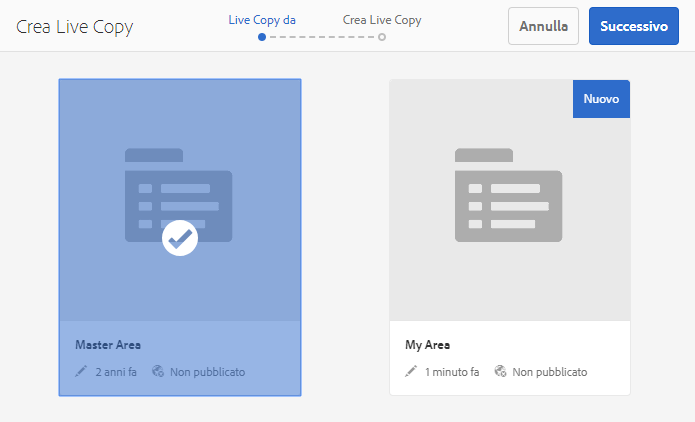Click the Master Area title text
Image resolution: width=695 pixels, height=422 pixels.
click(x=108, y=345)
